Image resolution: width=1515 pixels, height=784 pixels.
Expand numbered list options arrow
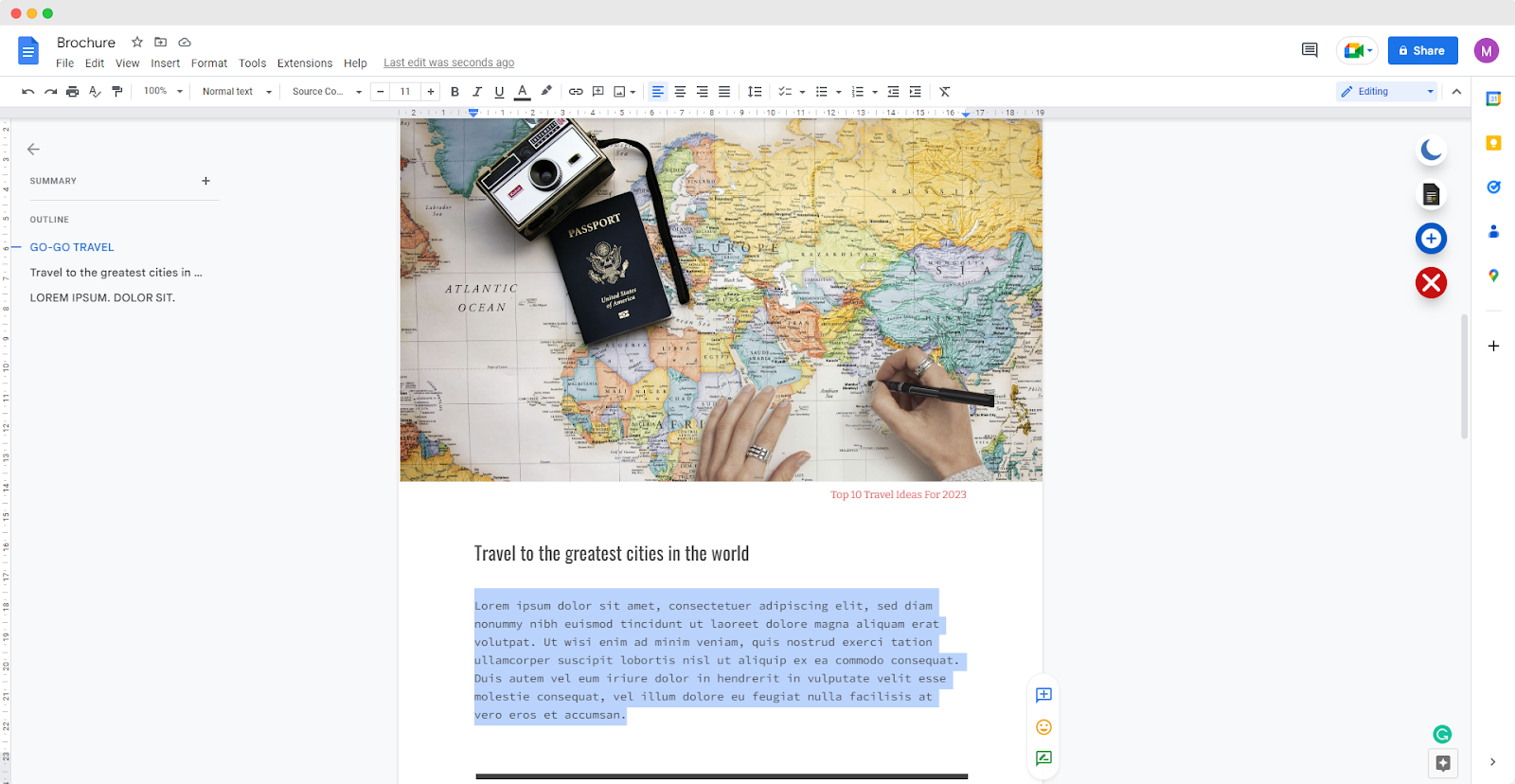(875, 93)
